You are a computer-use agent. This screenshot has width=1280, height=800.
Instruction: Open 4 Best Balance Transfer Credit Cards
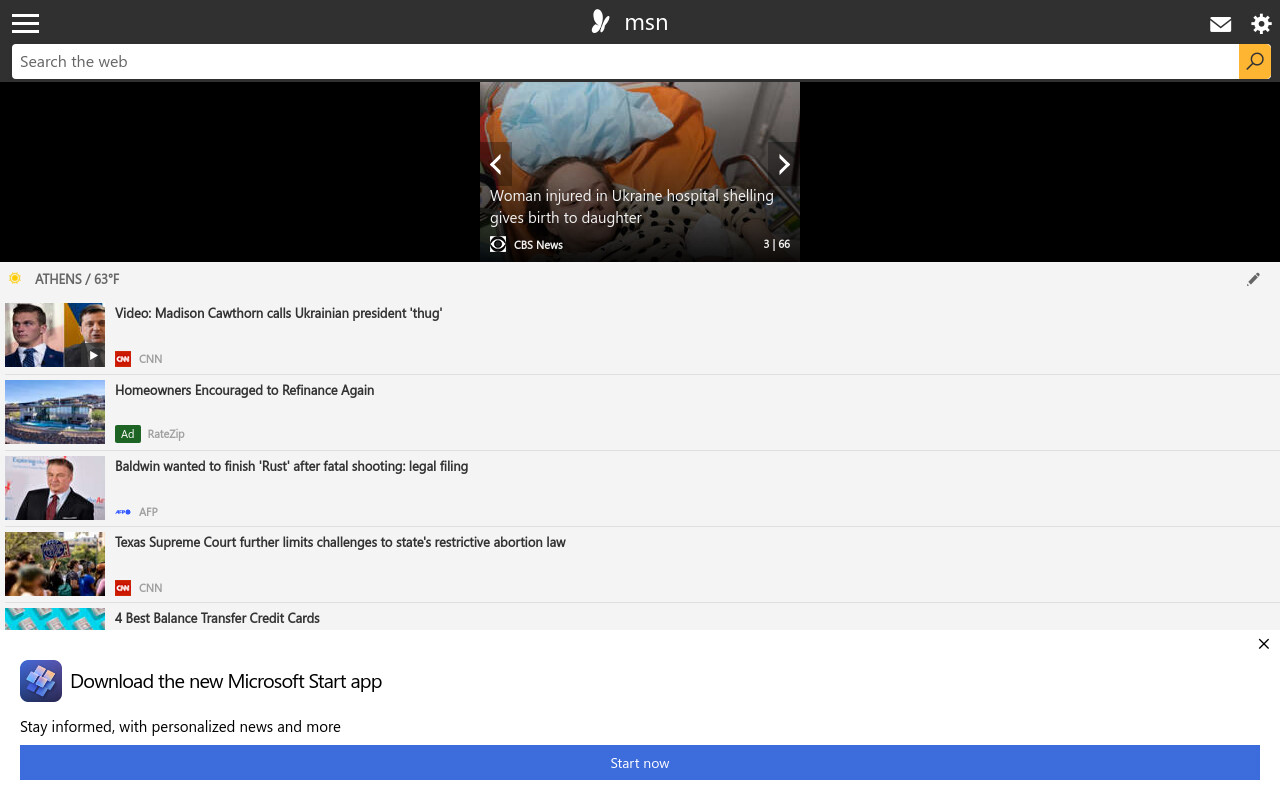pos(217,618)
